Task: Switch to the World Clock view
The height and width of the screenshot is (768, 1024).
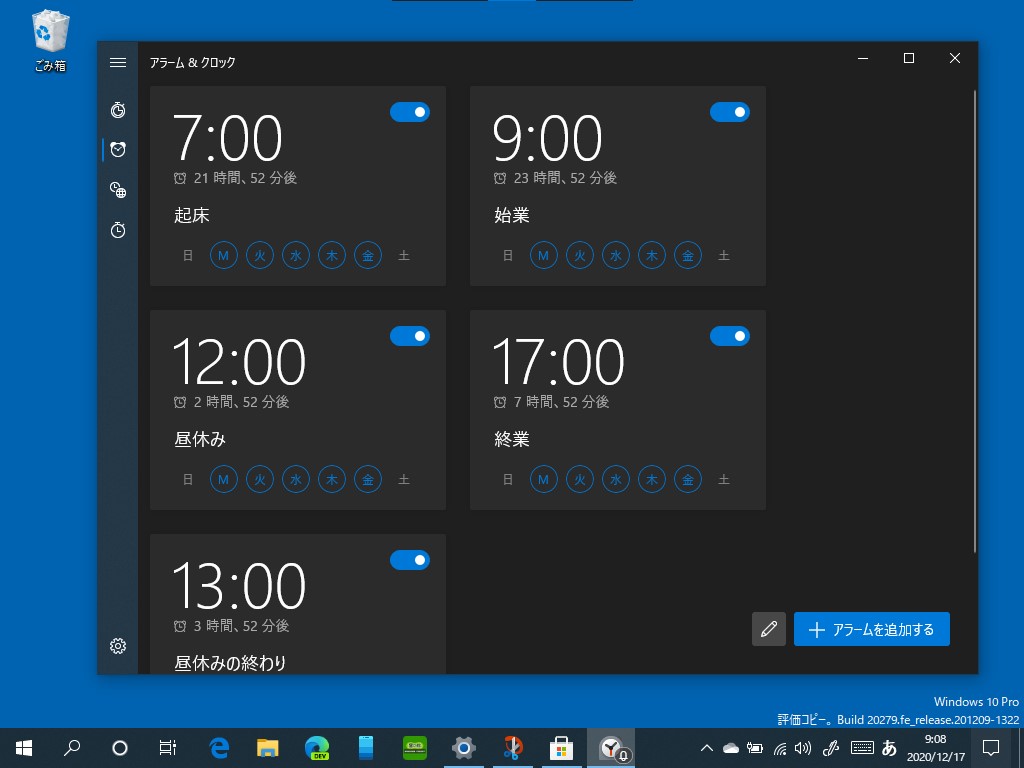Action: click(x=118, y=190)
